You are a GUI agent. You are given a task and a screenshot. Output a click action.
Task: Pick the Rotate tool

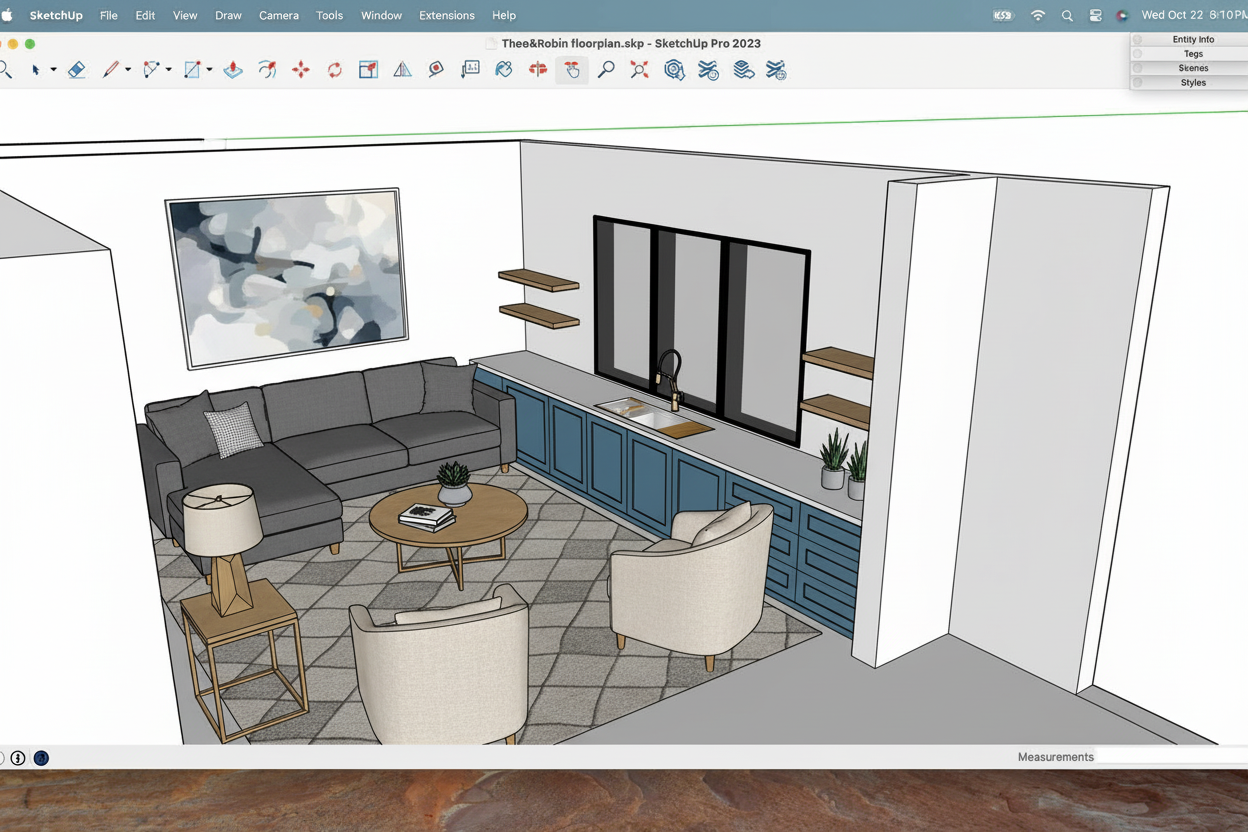[334, 70]
